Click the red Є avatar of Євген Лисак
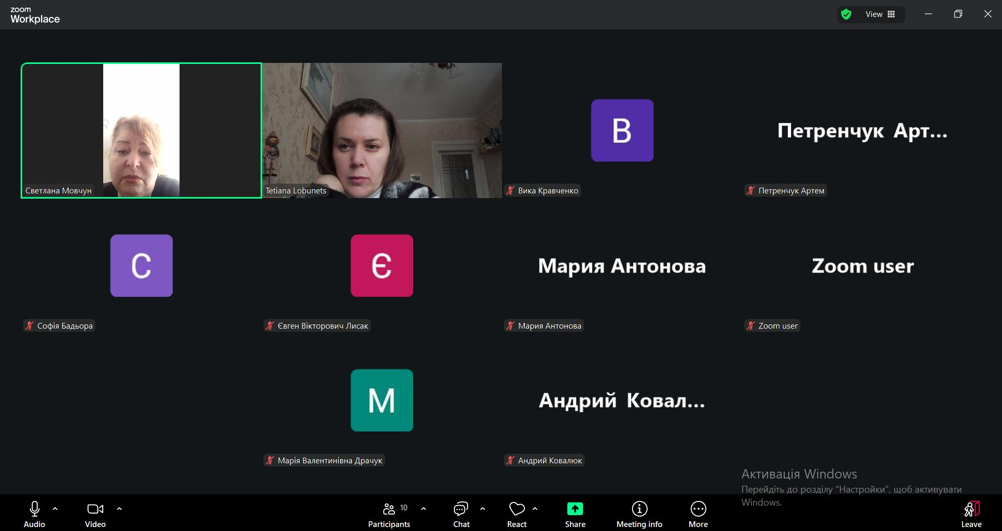1002x531 pixels. pos(382,266)
